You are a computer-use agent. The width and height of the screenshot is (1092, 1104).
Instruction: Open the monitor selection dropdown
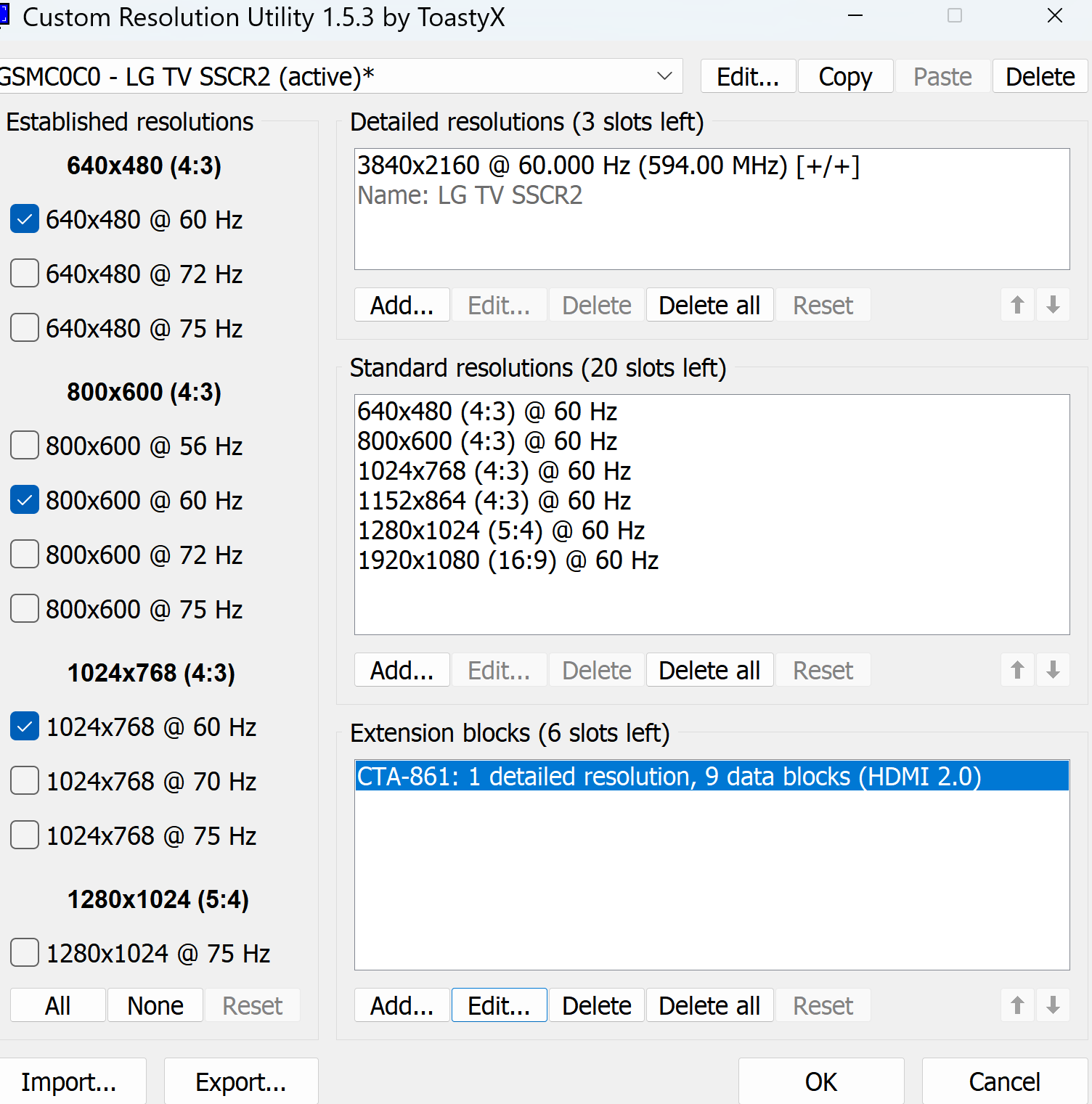click(x=664, y=76)
